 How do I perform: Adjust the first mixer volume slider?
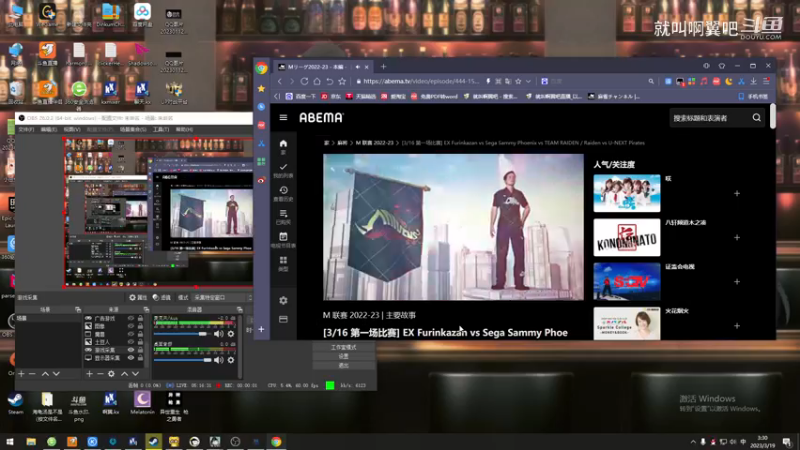click(183, 334)
